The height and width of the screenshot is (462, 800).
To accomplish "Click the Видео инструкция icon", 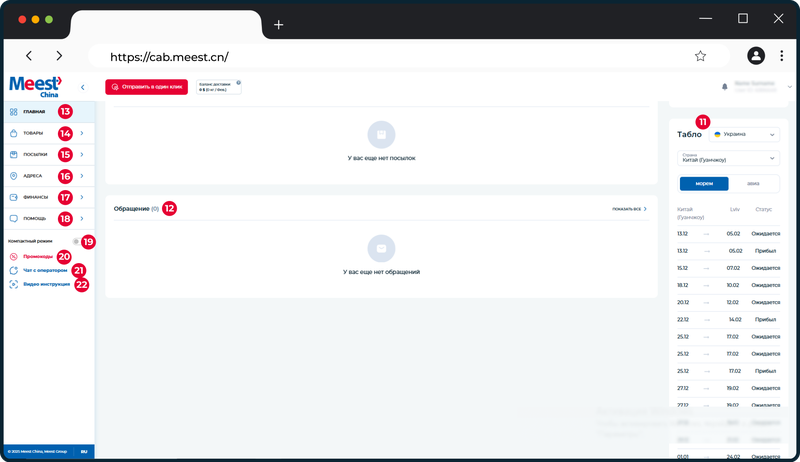I will pos(14,285).
